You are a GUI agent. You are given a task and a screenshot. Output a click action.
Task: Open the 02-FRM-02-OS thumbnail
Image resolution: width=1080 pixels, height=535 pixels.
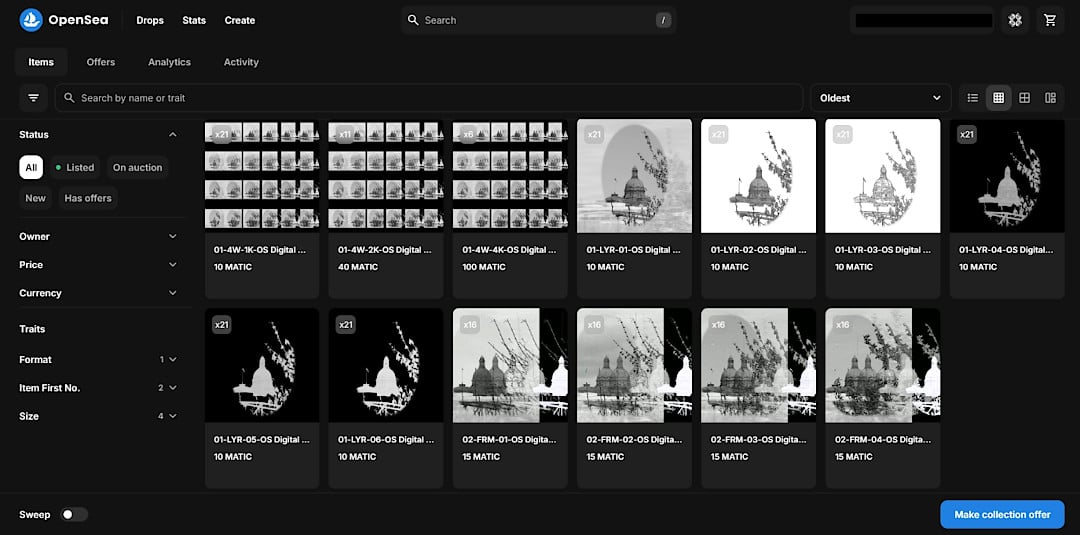(x=634, y=365)
